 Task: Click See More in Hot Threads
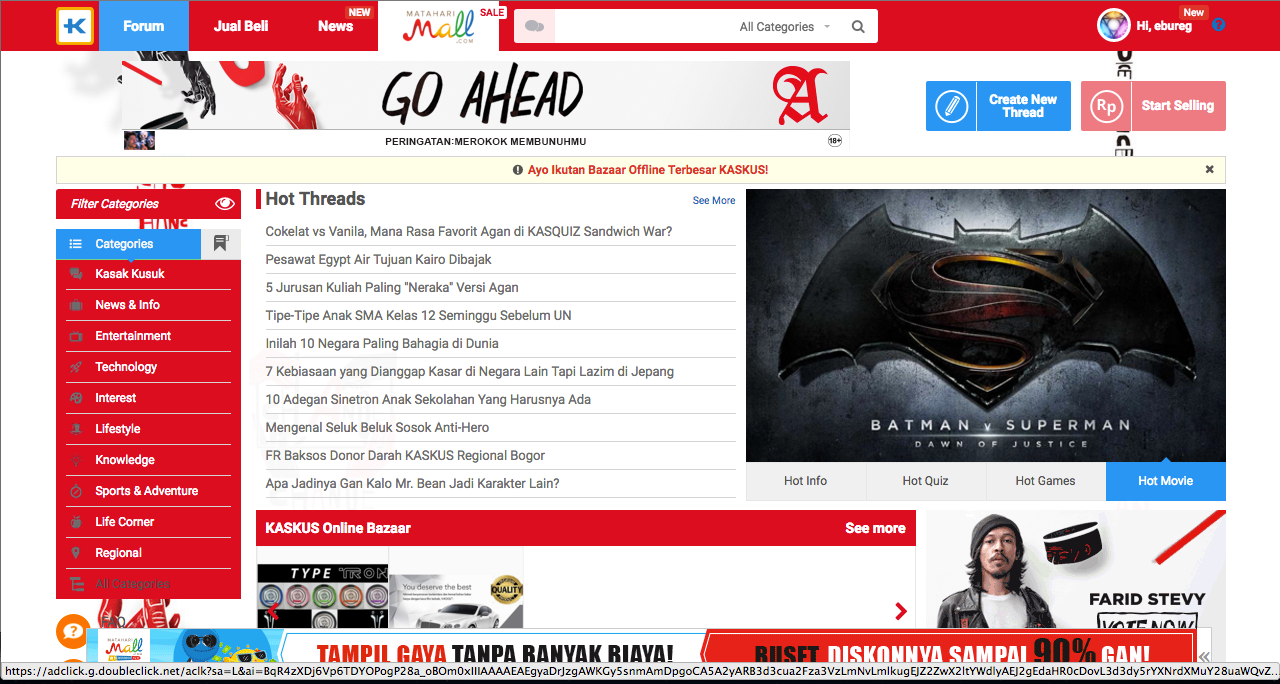(x=714, y=201)
